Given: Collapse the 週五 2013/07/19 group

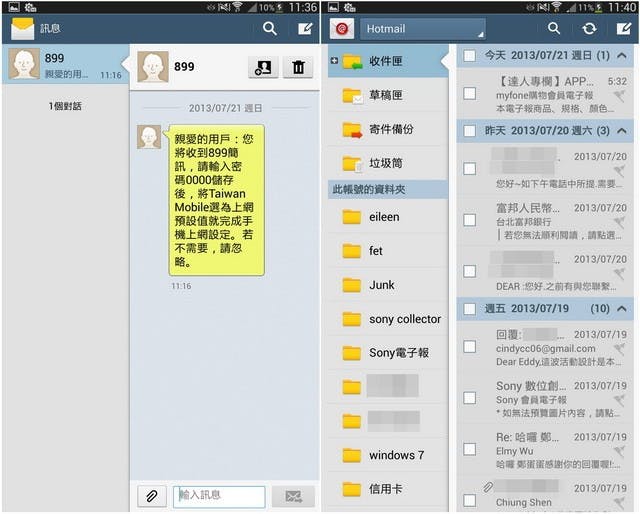Looking at the screenshot, I should tap(621, 309).
